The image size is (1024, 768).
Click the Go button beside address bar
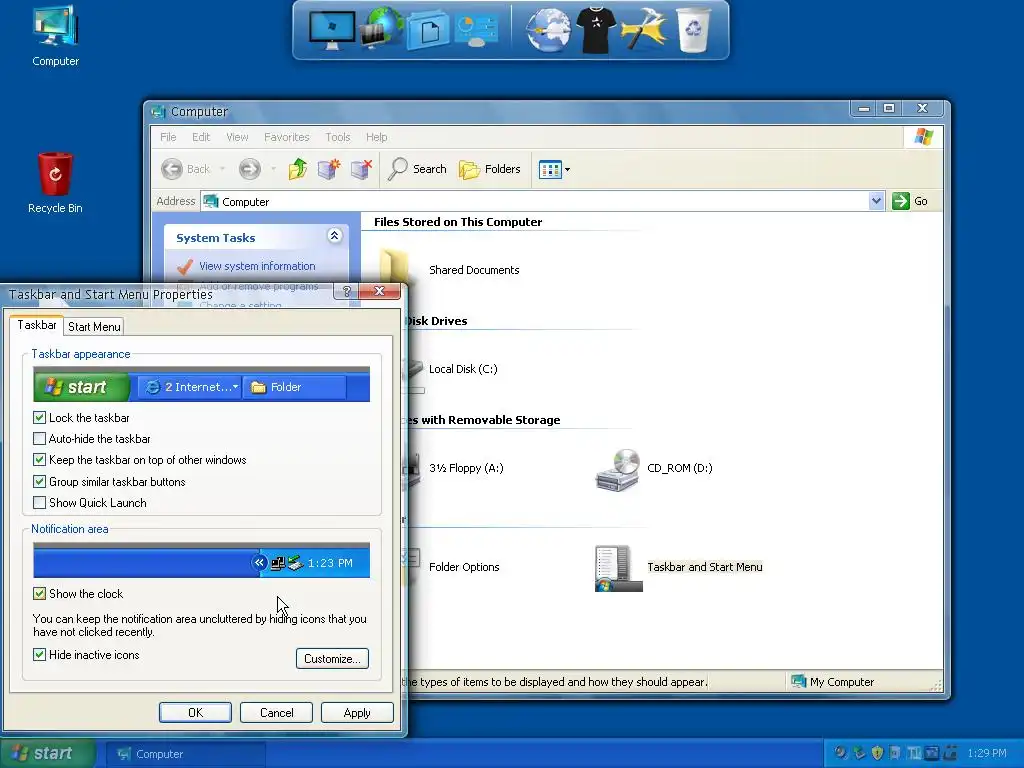910,201
